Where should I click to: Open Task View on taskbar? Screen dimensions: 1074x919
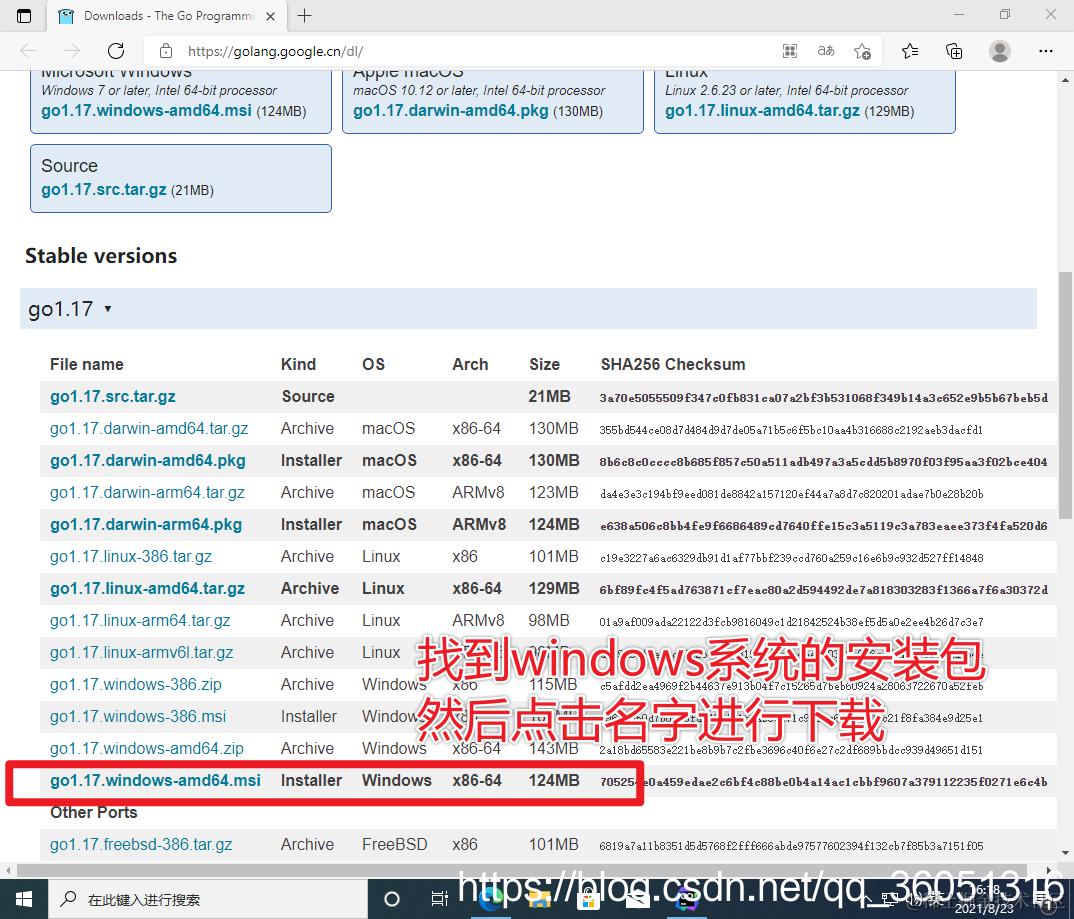coord(439,899)
